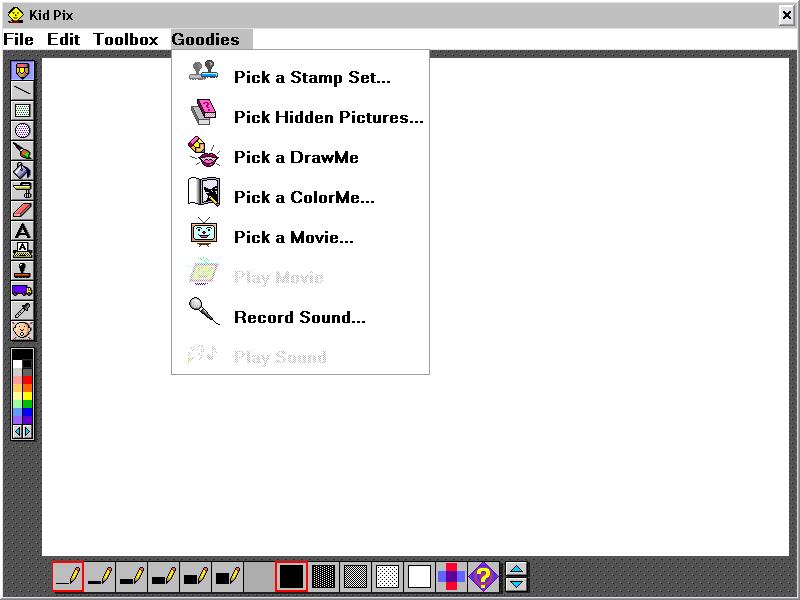Go to previous color palette with left arrow

(x=17, y=431)
